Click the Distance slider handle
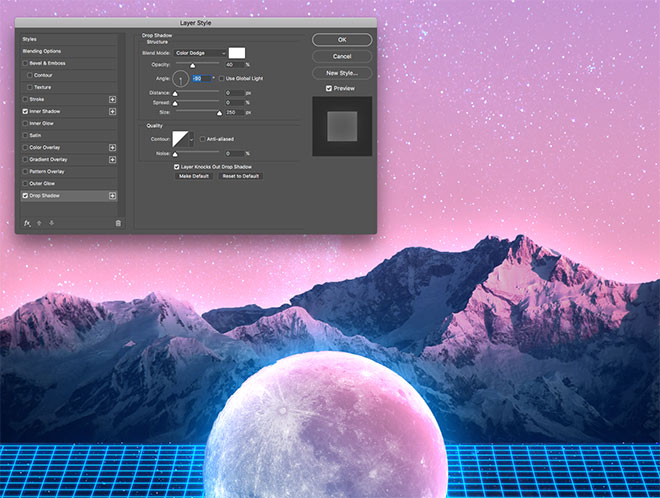This screenshot has height=498, width=660. pos(175,93)
